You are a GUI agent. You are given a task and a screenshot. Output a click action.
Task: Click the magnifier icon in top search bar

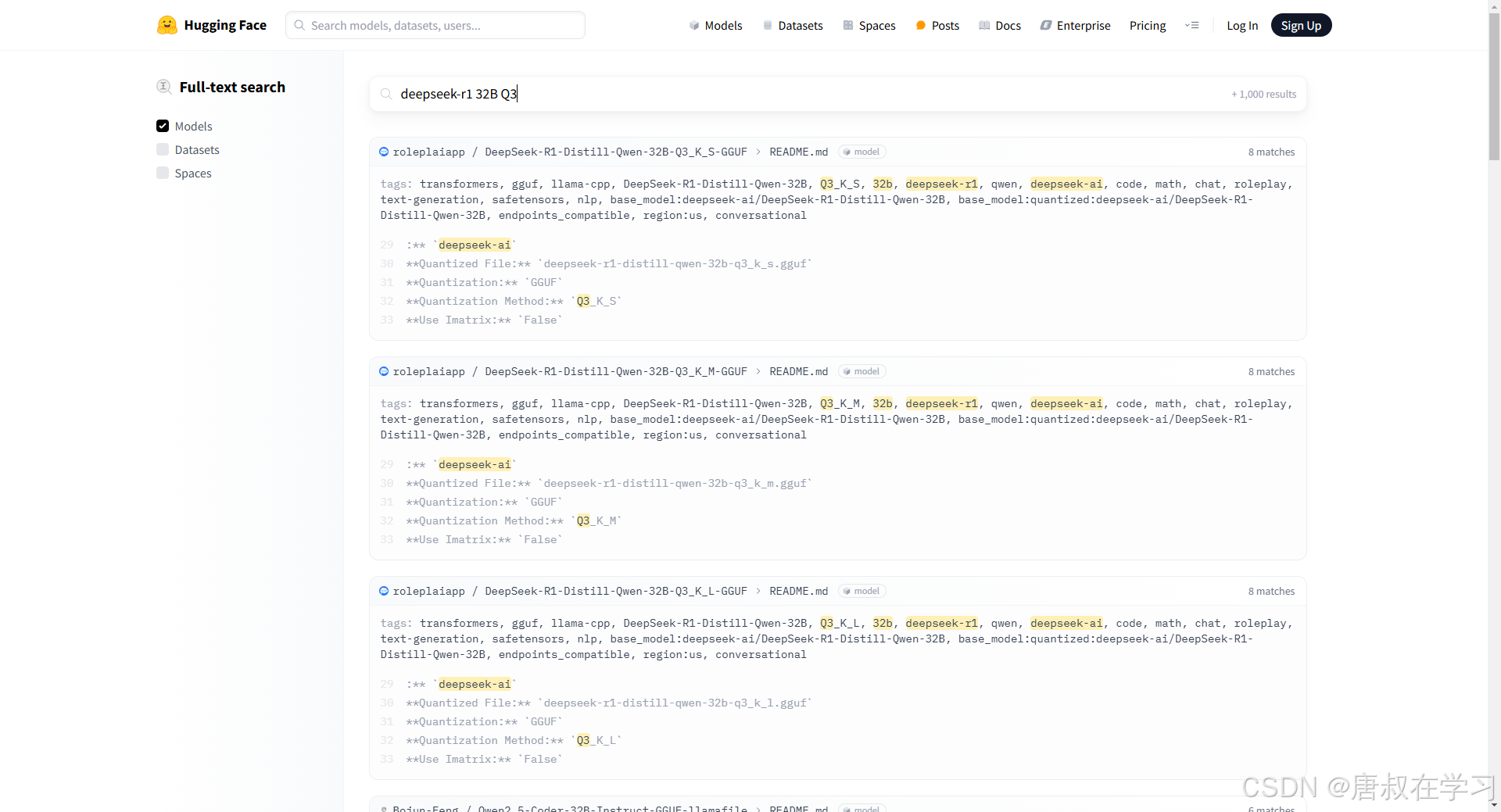tap(299, 25)
